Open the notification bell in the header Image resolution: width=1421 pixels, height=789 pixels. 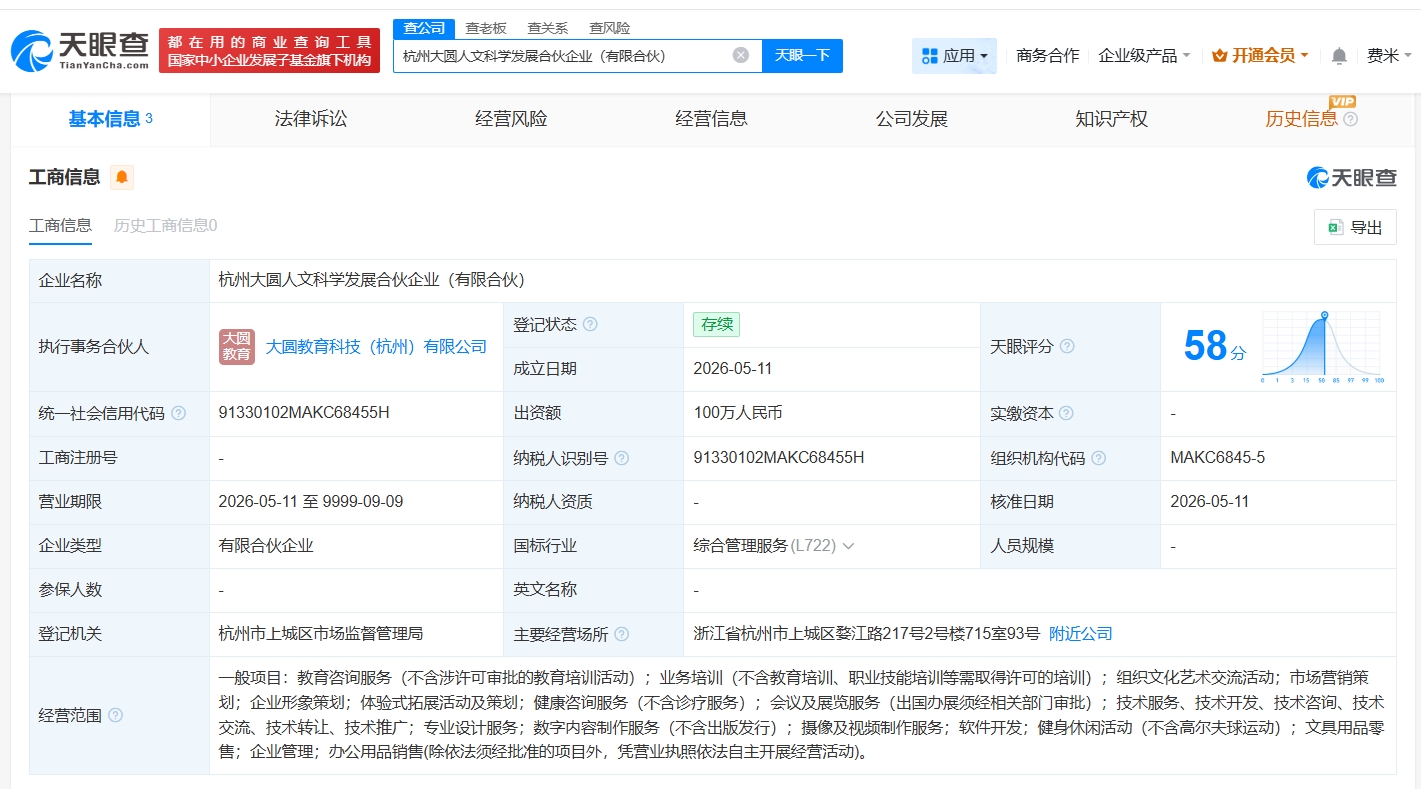click(1339, 56)
